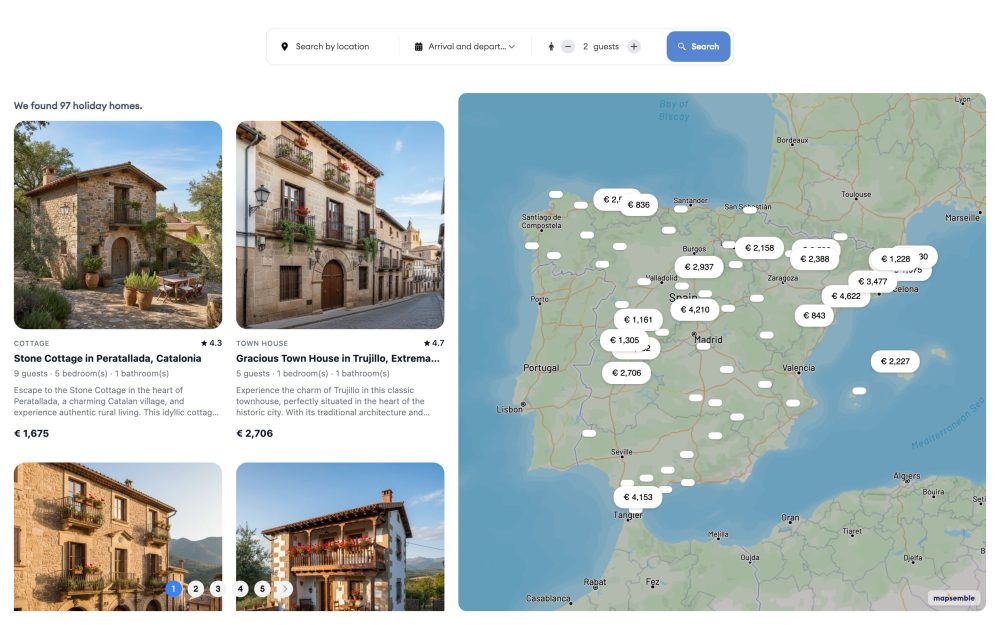The width and height of the screenshot is (1000, 625).
Task: Open Stone Cottage in Peratallada, Catalonia title
Action: (x=108, y=358)
